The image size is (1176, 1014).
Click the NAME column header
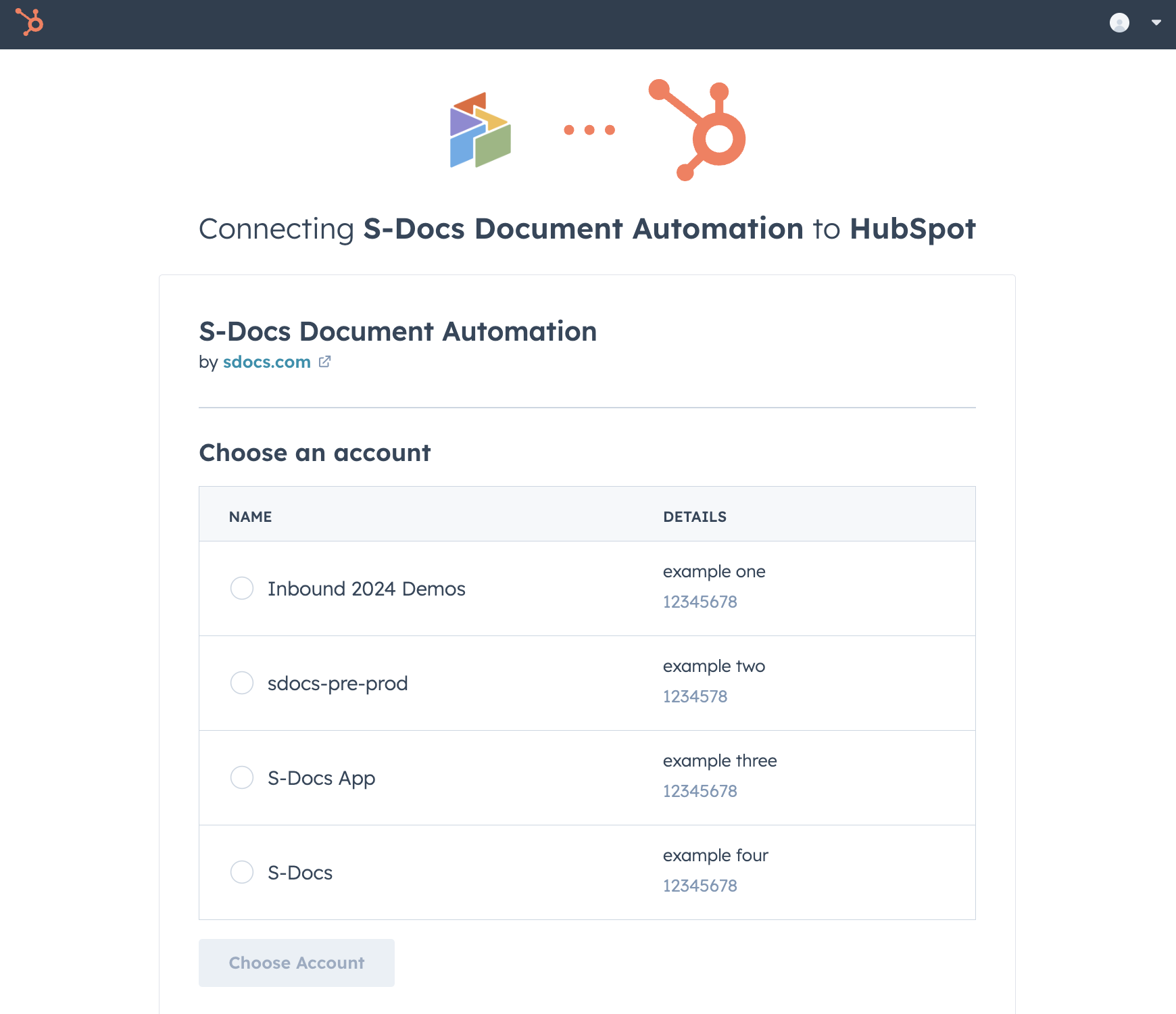(x=251, y=516)
